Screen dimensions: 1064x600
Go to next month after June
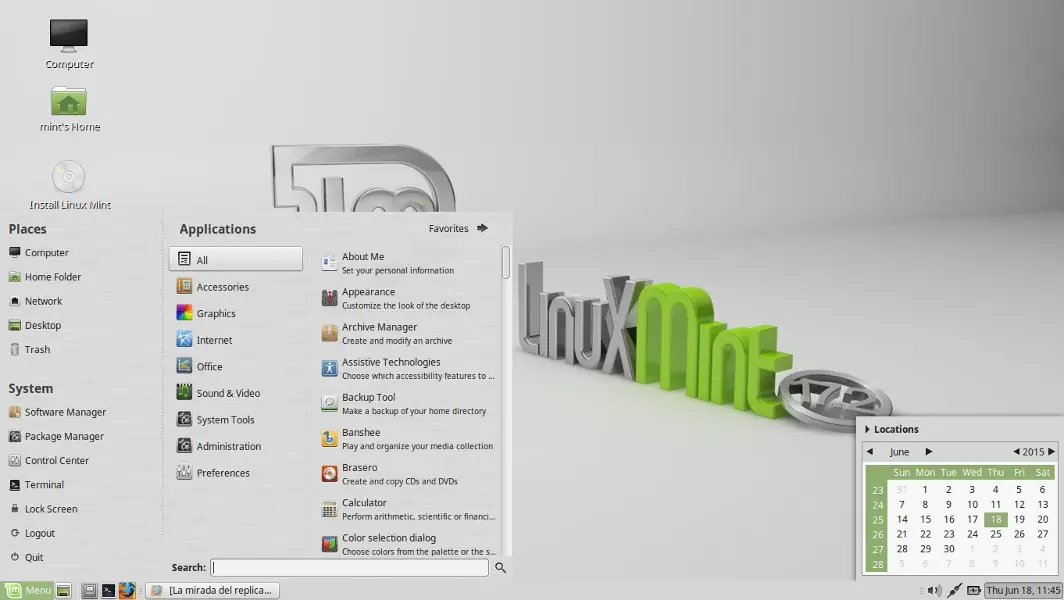928,451
